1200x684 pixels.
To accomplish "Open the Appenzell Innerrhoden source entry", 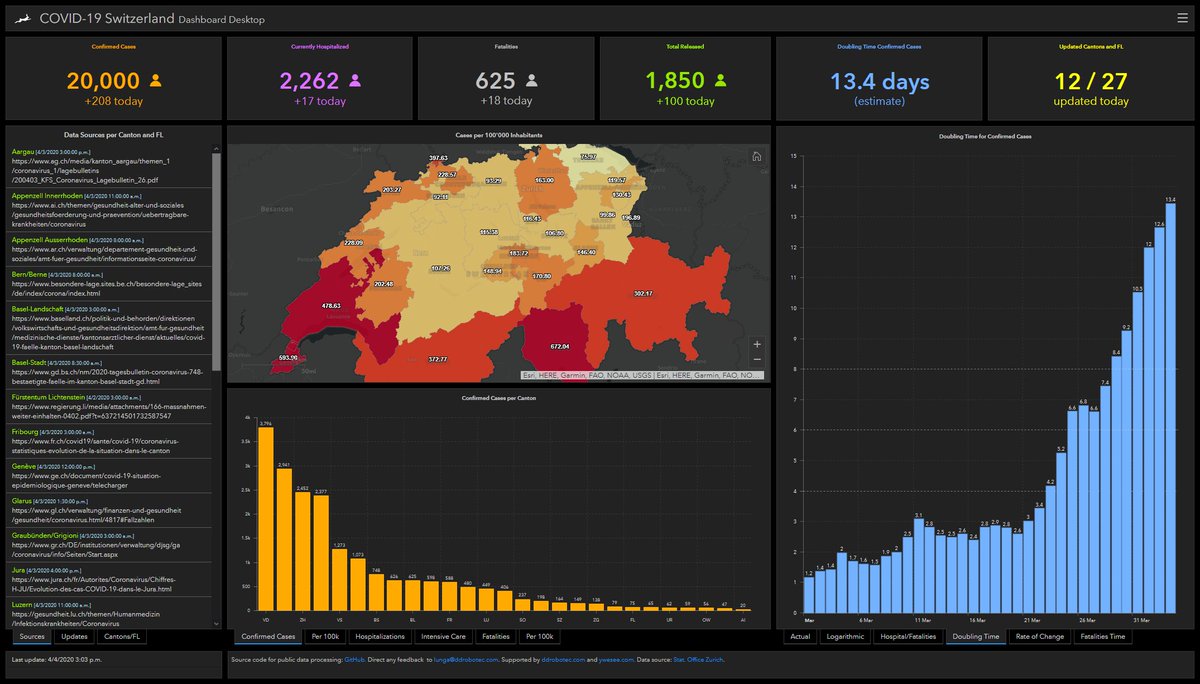I will (x=109, y=209).
